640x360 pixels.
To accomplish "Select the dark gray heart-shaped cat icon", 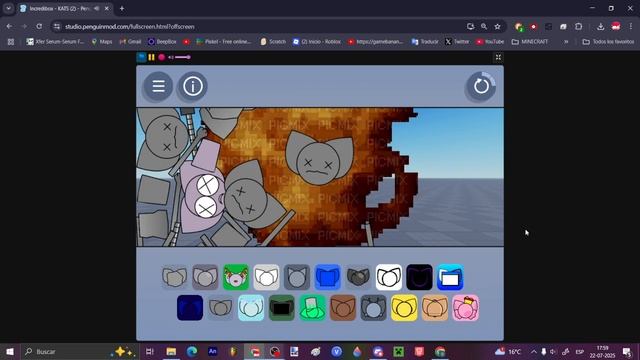I will coord(358,277).
